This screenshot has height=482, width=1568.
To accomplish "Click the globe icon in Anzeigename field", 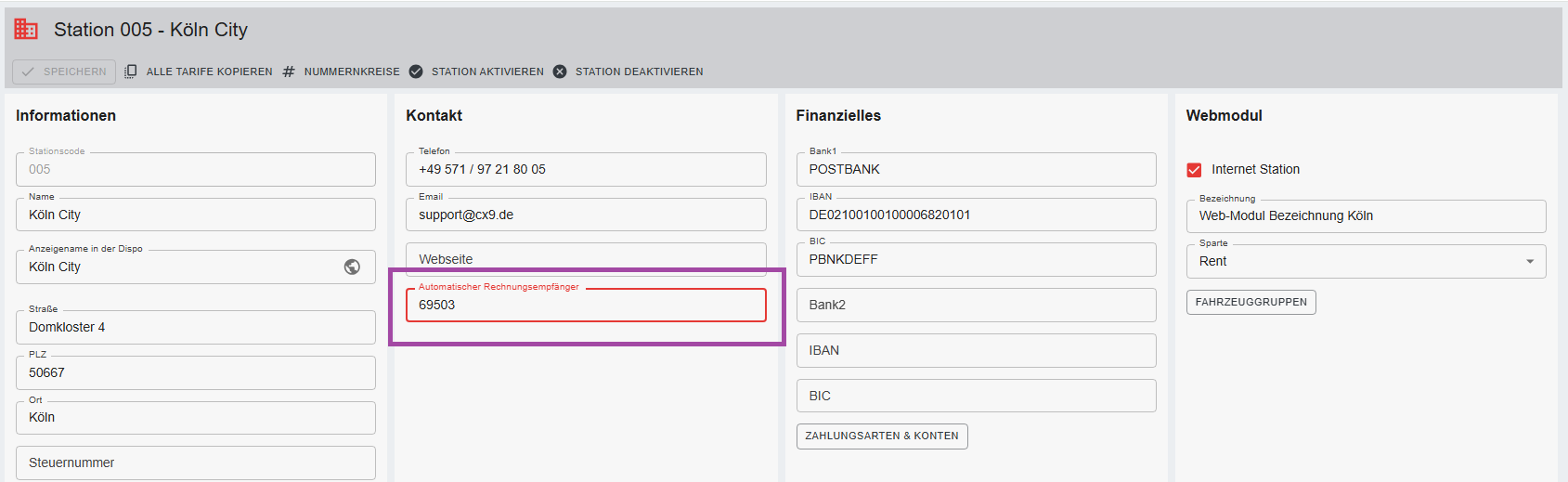I will point(352,267).
